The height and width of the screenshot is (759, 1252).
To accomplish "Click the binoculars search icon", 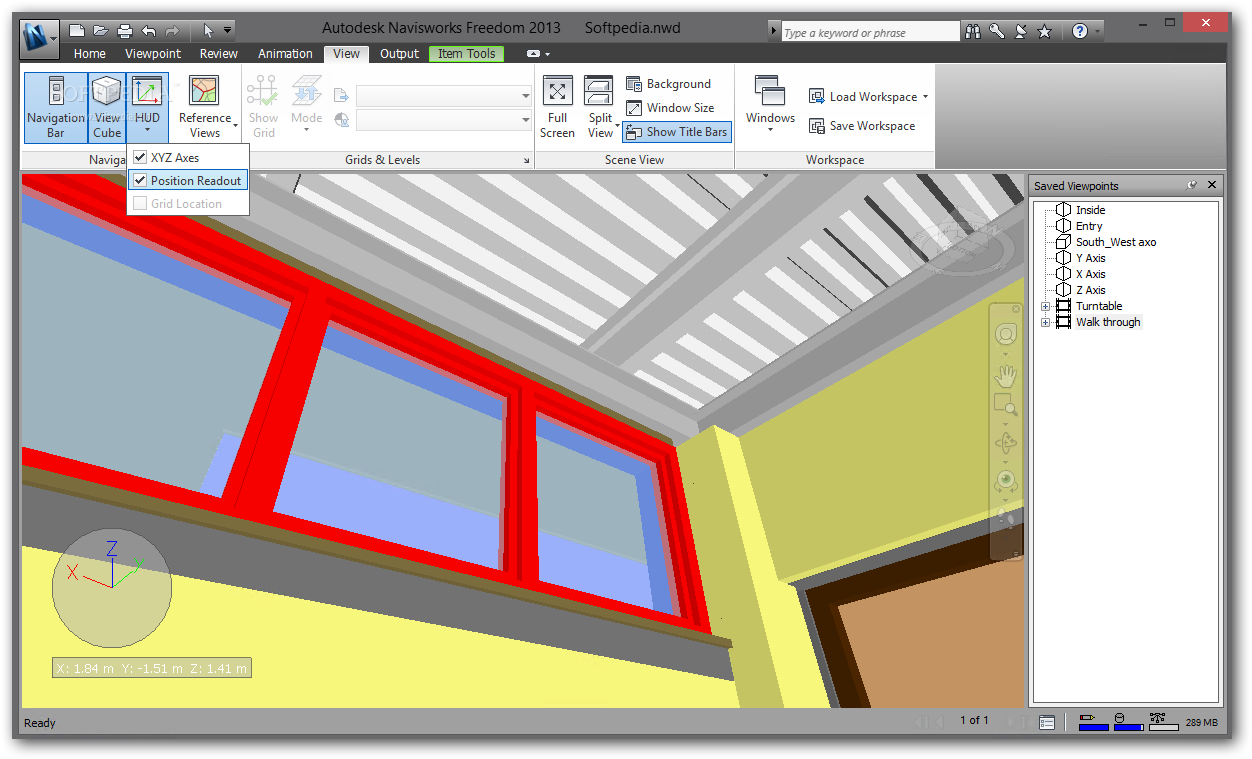I will click(973, 31).
